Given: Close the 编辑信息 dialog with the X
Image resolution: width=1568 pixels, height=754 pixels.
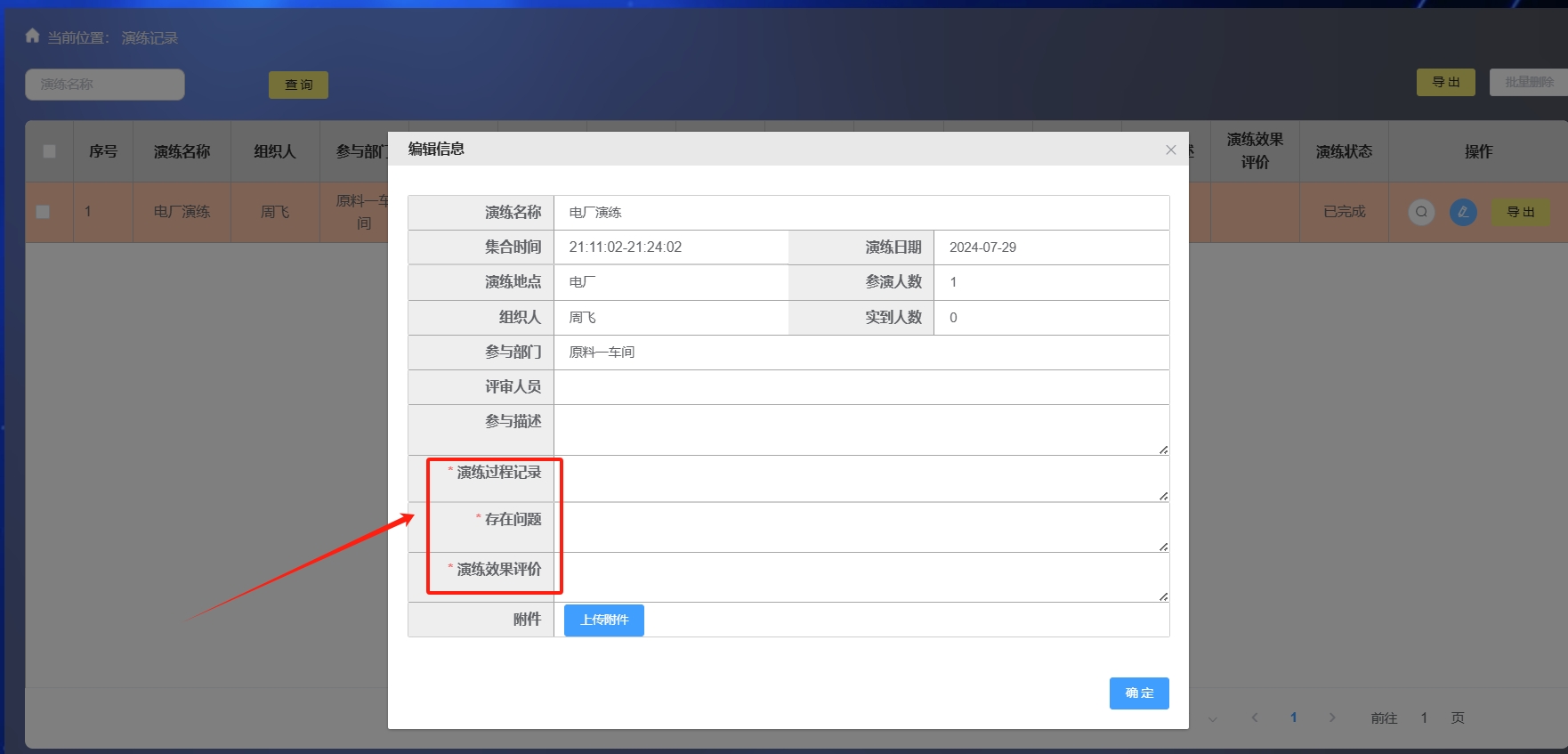Looking at the screenshot, I should pos(1170,150).
